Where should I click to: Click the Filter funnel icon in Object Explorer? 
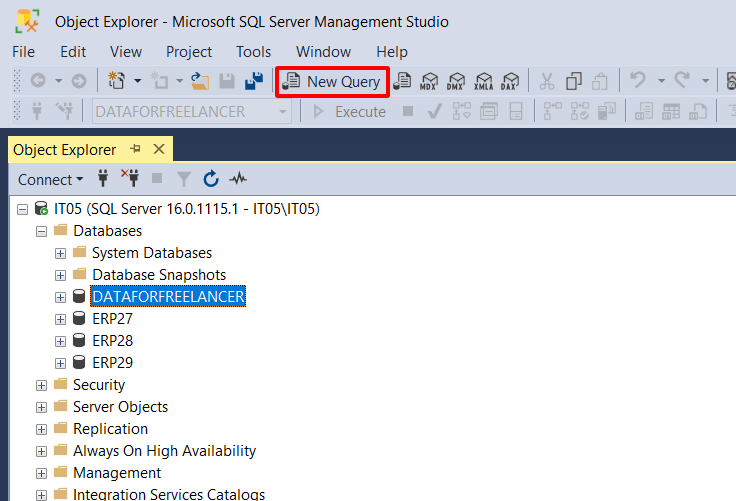(x=184, y=179)
